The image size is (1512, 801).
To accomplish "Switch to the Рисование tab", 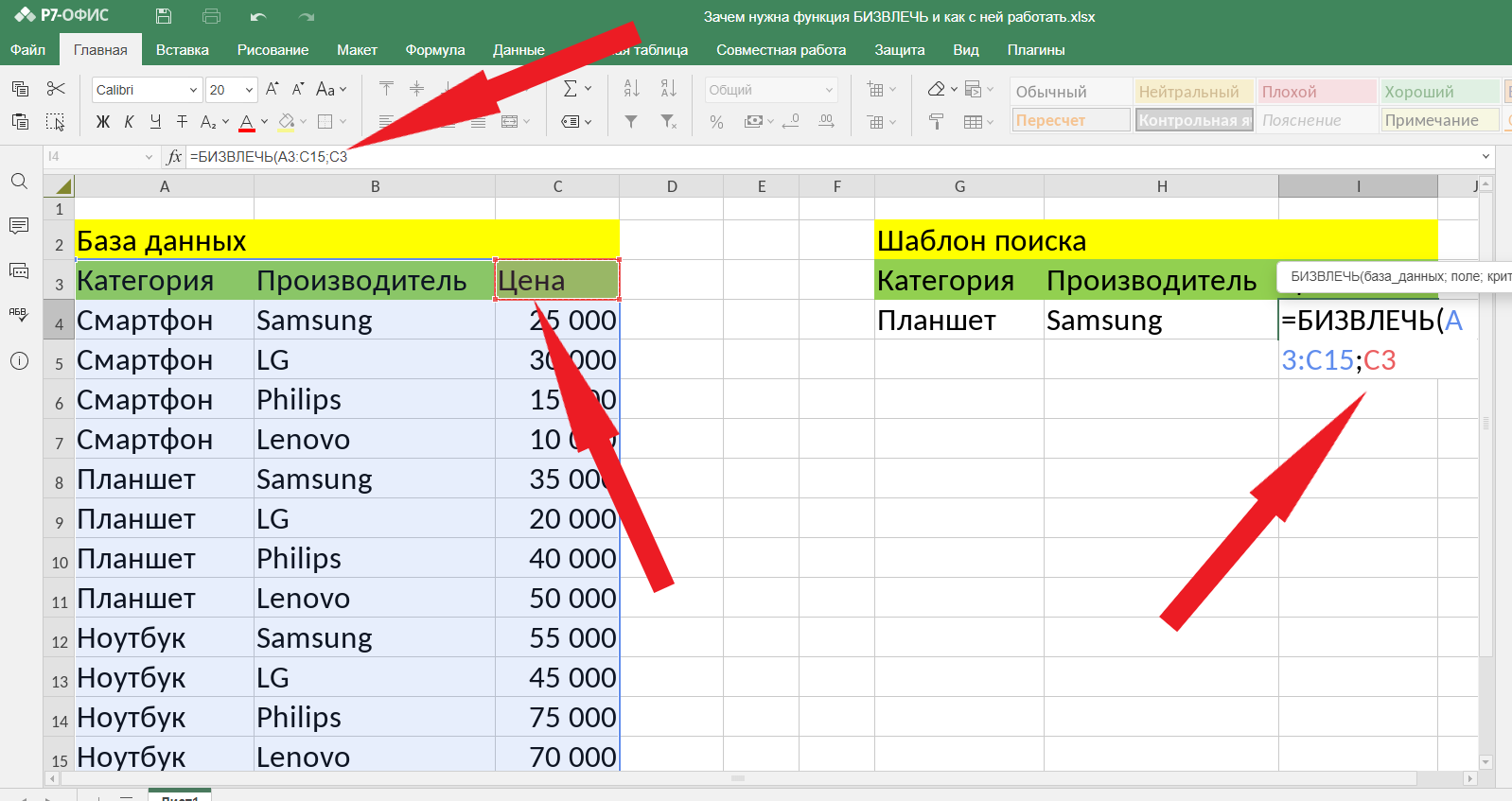I will click(x=273, y=49).
